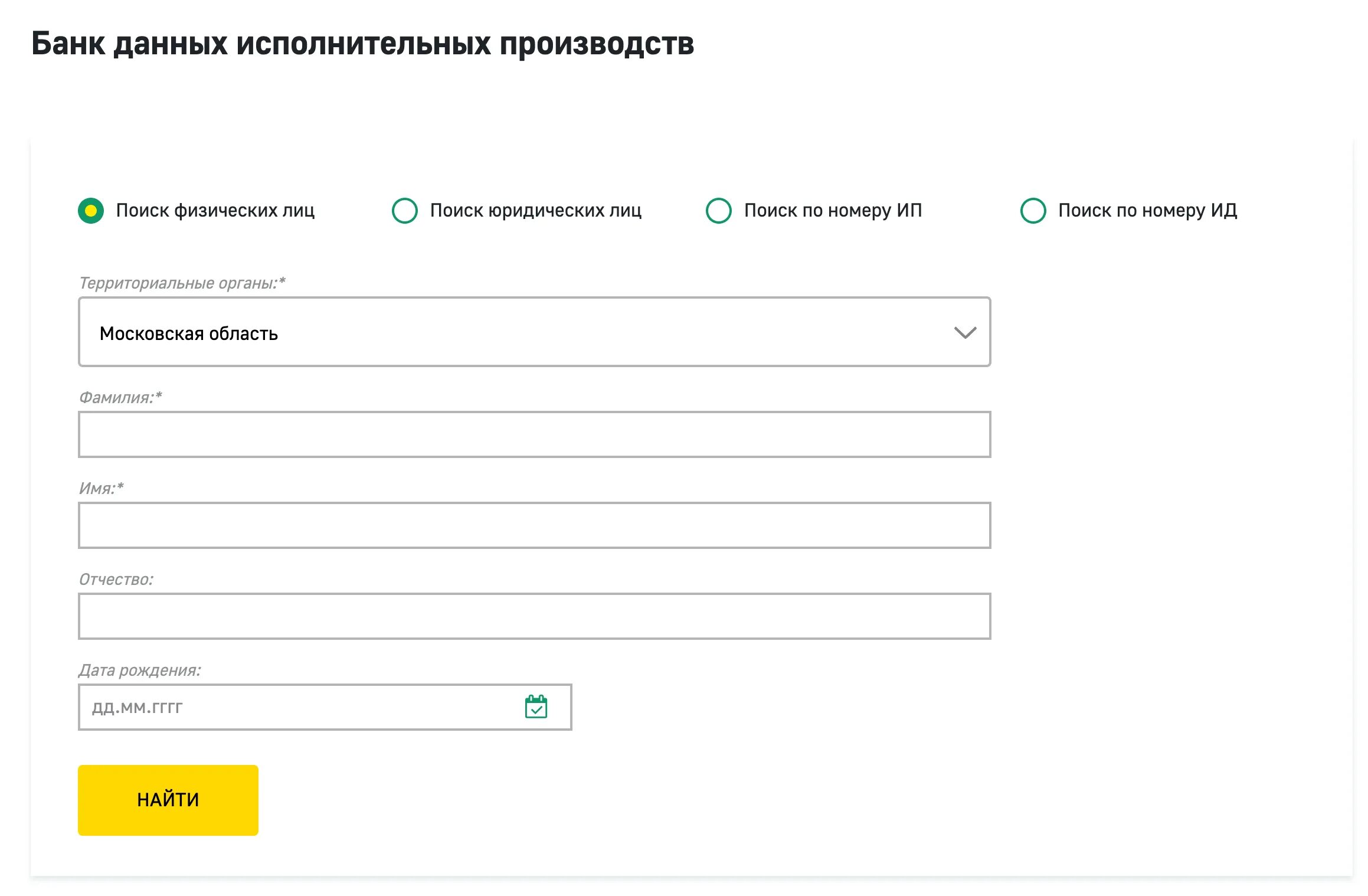Viewport: 1368px width, 896px height.
Task: Open the 'Территориальные органы' region dropdown
Action: click(x=534, y=332)
